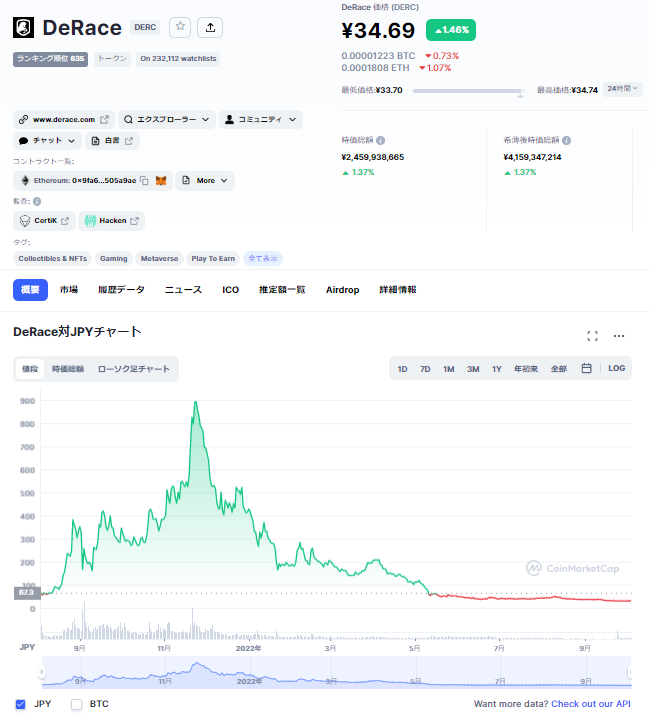Click On 232,112 watchlists badge
This screenshot has width=649, height=728.
178,58
